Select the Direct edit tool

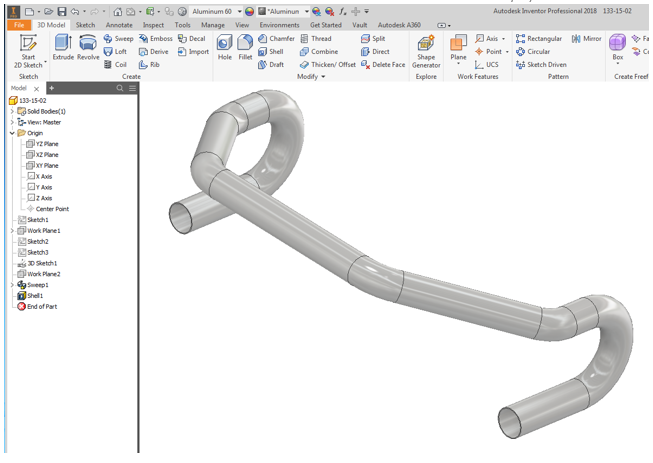[375, 52]
